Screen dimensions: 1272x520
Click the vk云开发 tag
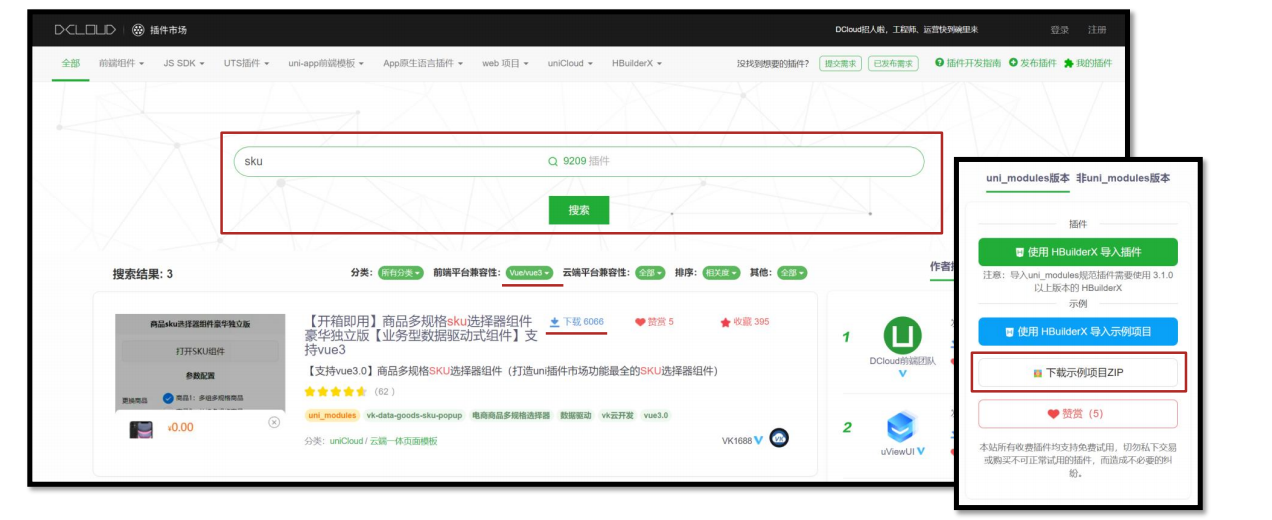point(619,415)
